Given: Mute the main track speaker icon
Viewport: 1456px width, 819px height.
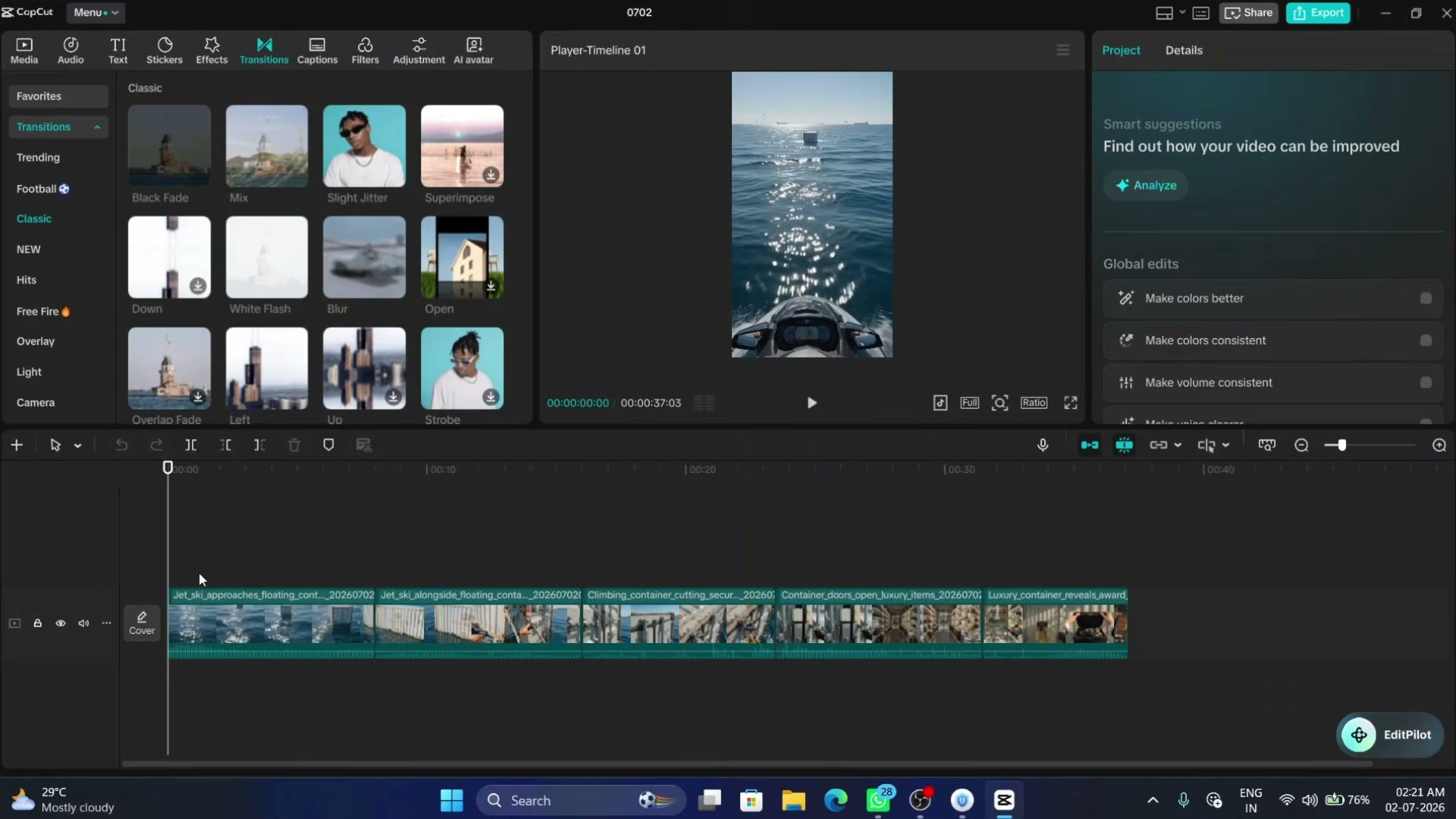Looking at the screenshot, I should (83, 623).
